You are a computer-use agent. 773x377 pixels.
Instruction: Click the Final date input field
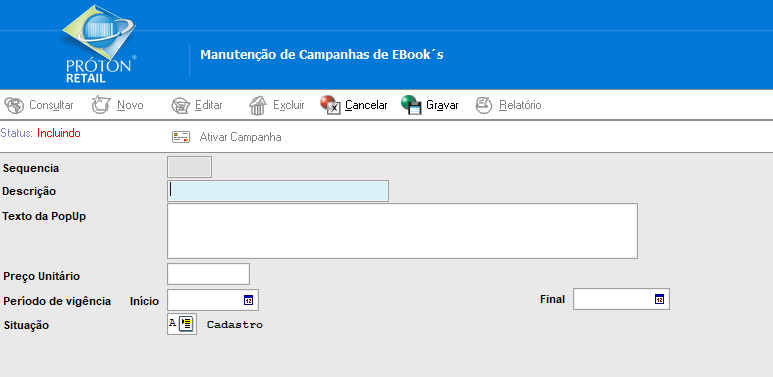coord(621,299)
